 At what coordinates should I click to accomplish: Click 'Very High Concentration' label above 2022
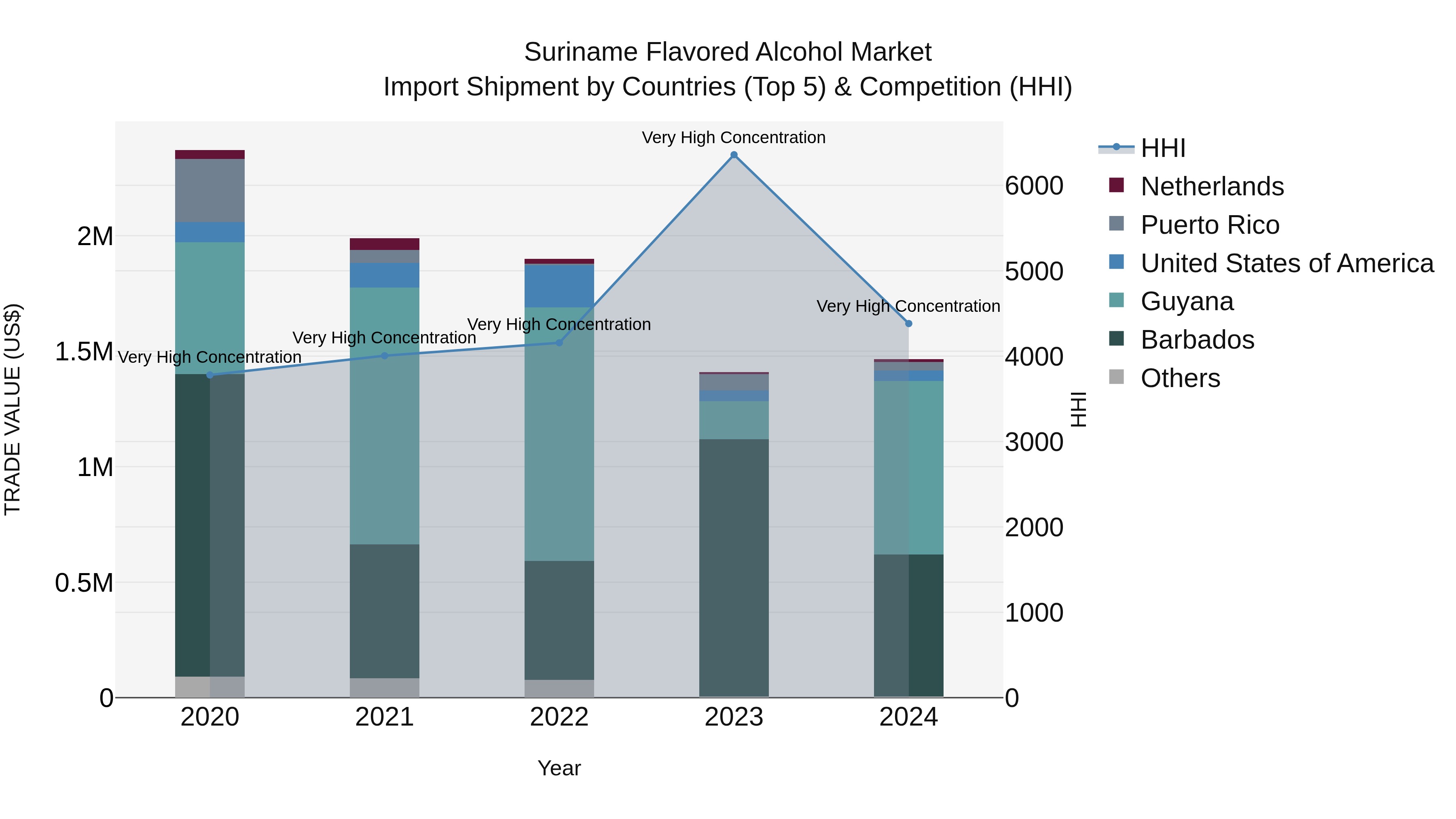click(x=559, y=324)
